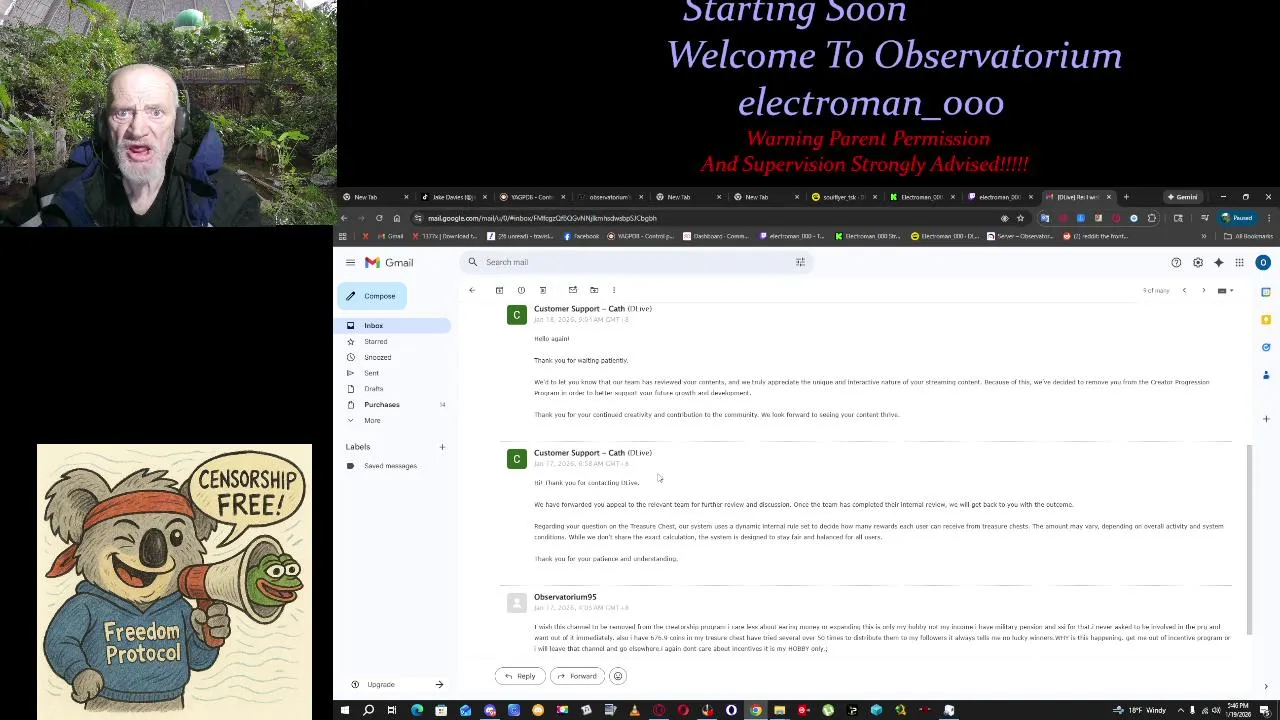The width and height of the screenshot is (1280, 720).
Task: Open Windows taskbar search
Action: pos(368,710)
